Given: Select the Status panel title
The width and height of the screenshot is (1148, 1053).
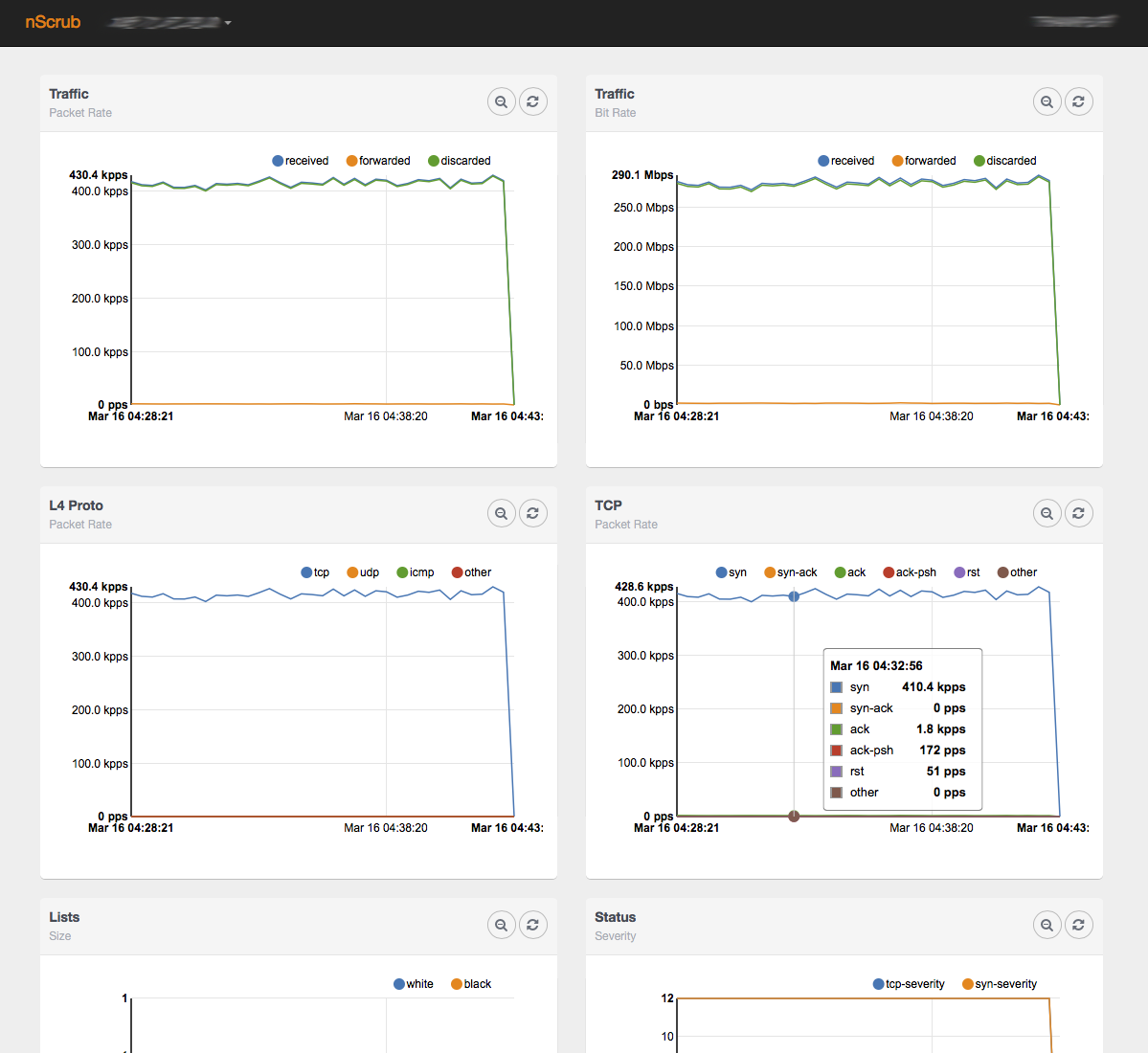Looking at the screenshot, I should 615,917.
